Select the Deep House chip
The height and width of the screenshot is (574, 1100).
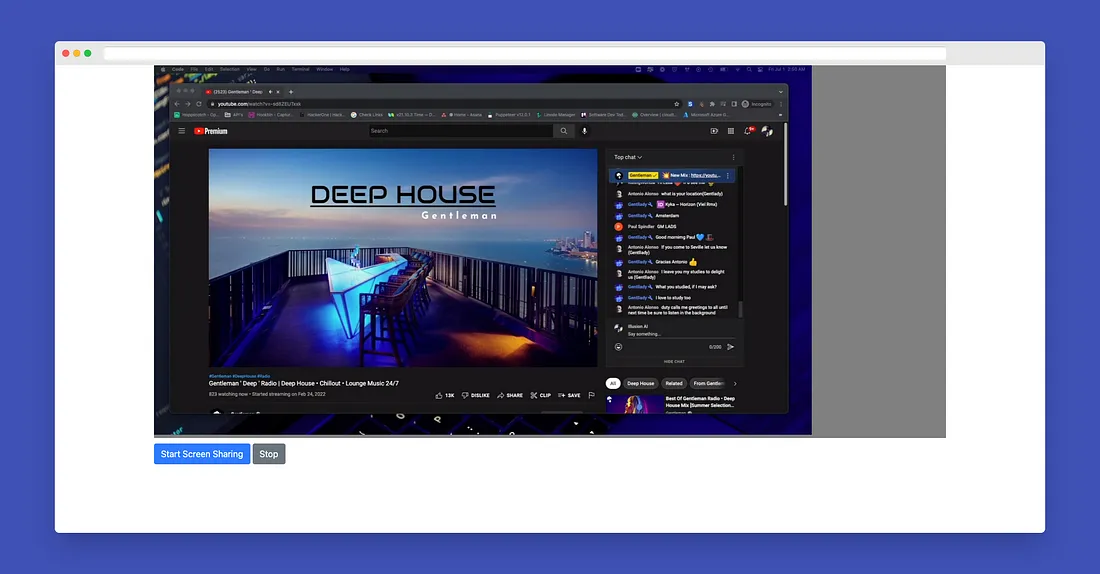tap(640, 383)
